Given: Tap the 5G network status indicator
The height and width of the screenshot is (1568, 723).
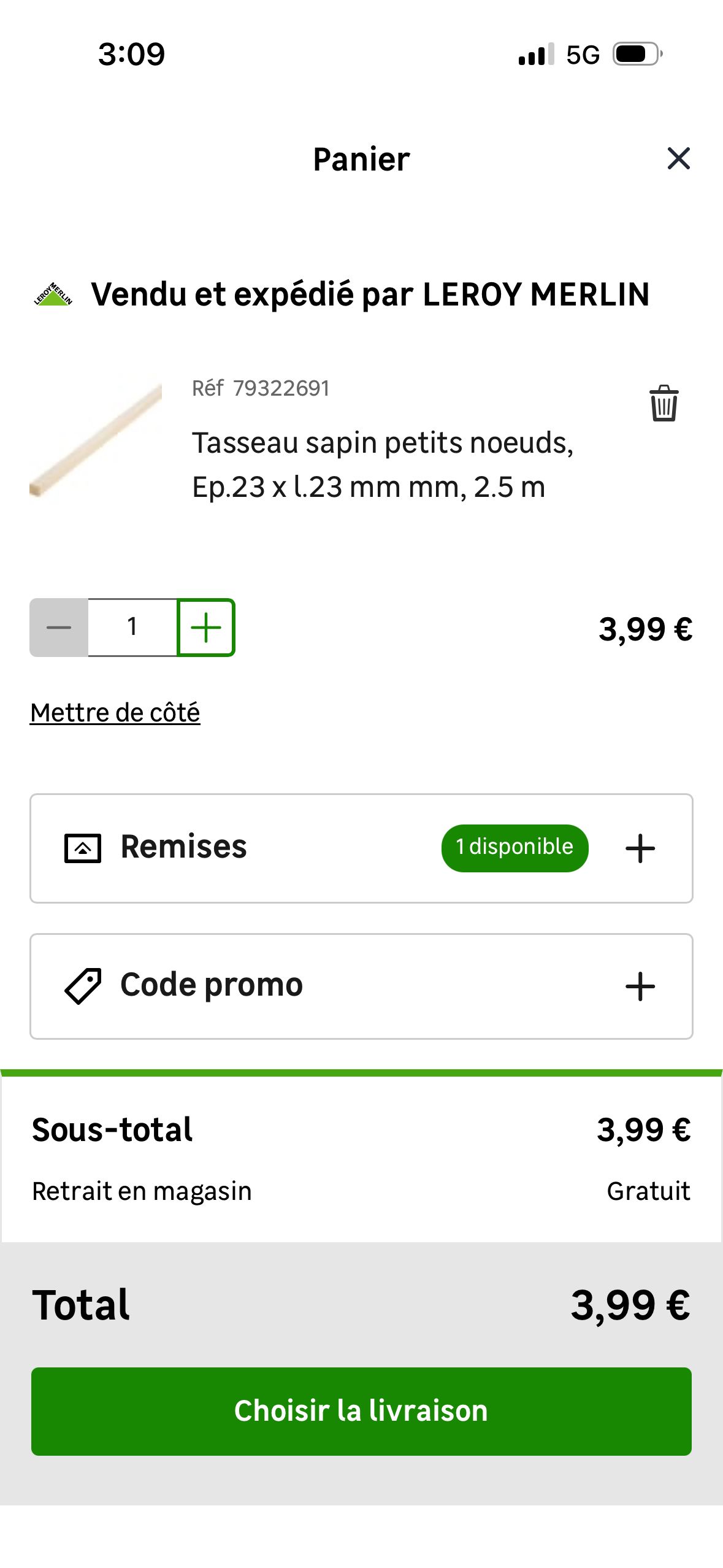Looking at the screenshot, I should click(583, 55).
